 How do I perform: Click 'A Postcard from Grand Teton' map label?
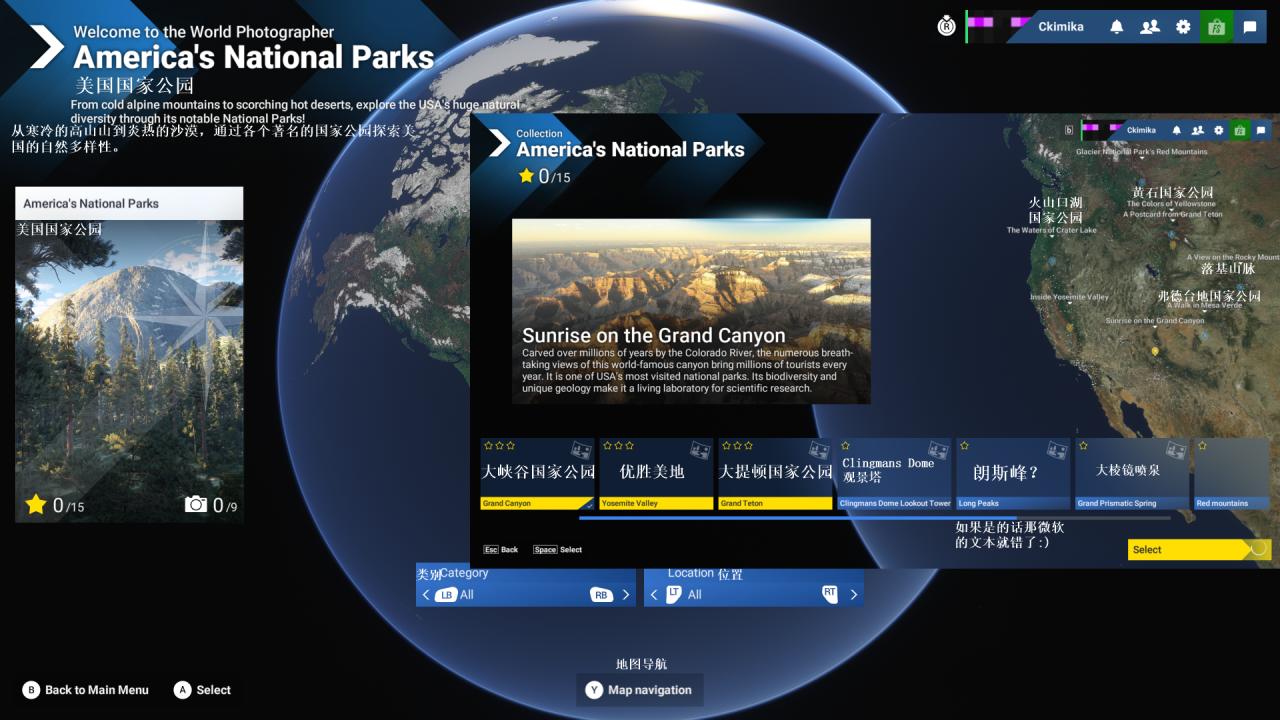1173,214
